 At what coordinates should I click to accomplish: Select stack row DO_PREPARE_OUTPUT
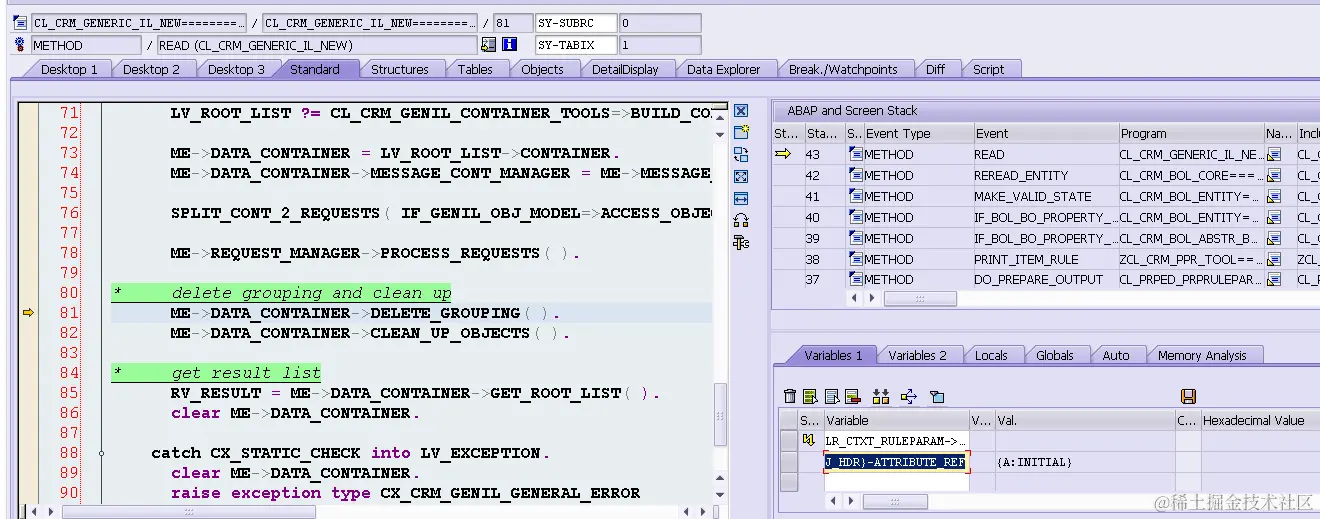[x=1044, y=280]
